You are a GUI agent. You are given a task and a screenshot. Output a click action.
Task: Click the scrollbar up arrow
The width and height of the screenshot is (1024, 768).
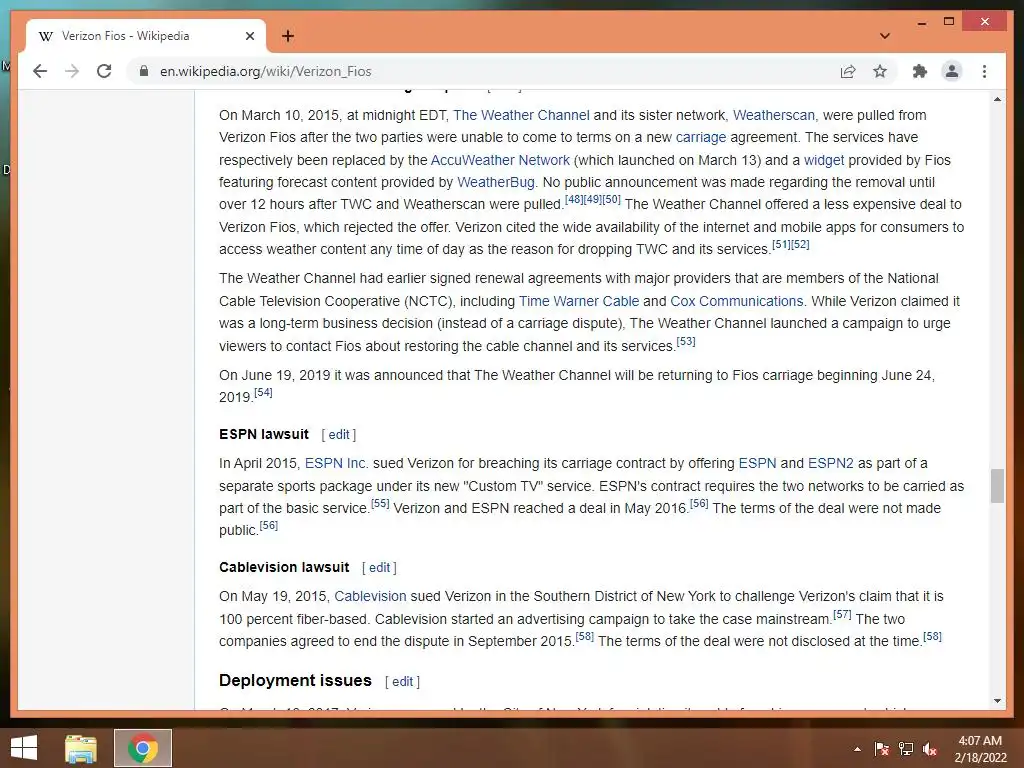[997, 99]
